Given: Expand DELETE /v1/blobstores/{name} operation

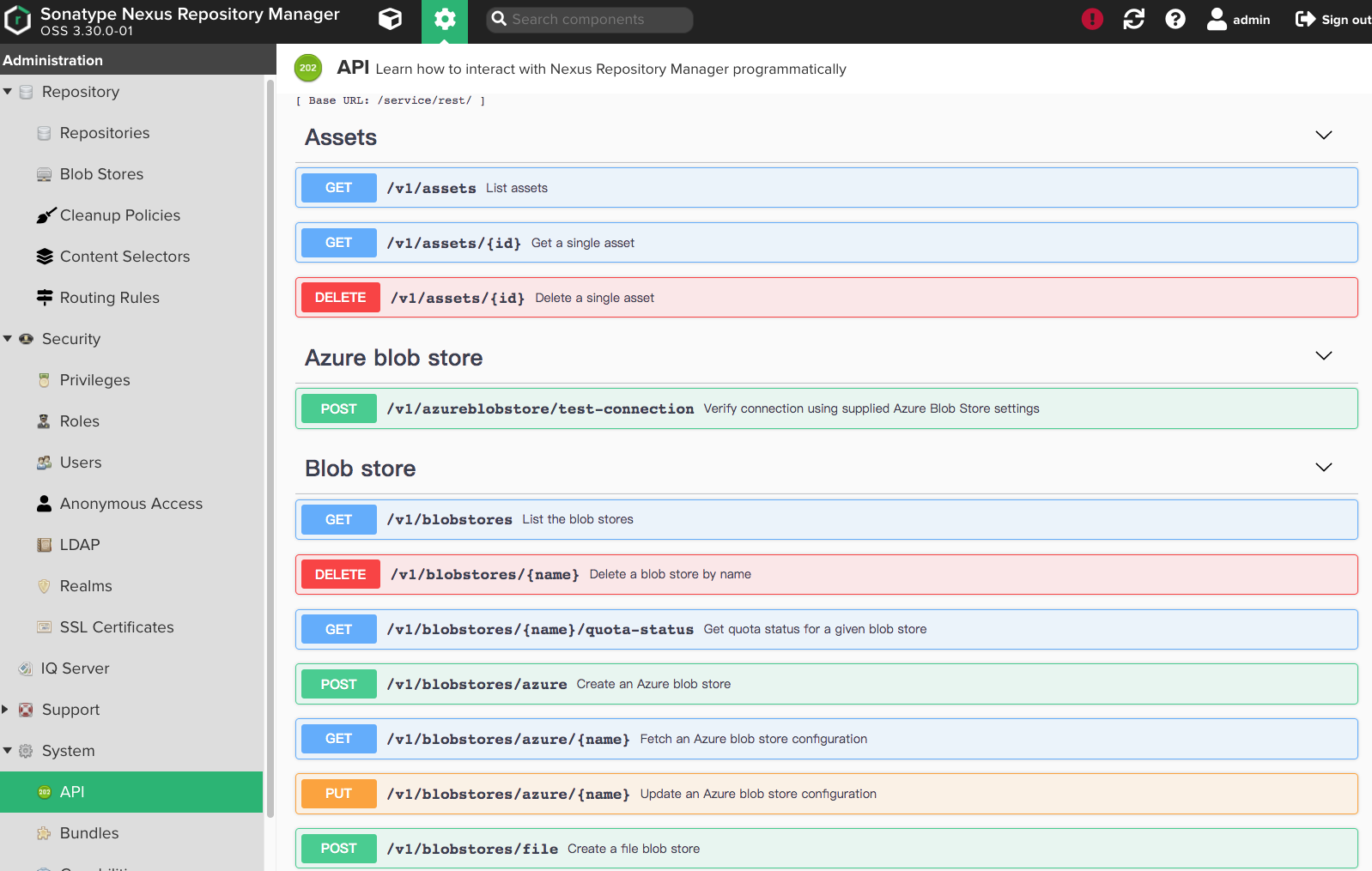Looking at the screenshot, I should pyautogui.click(x=827, y=574).
